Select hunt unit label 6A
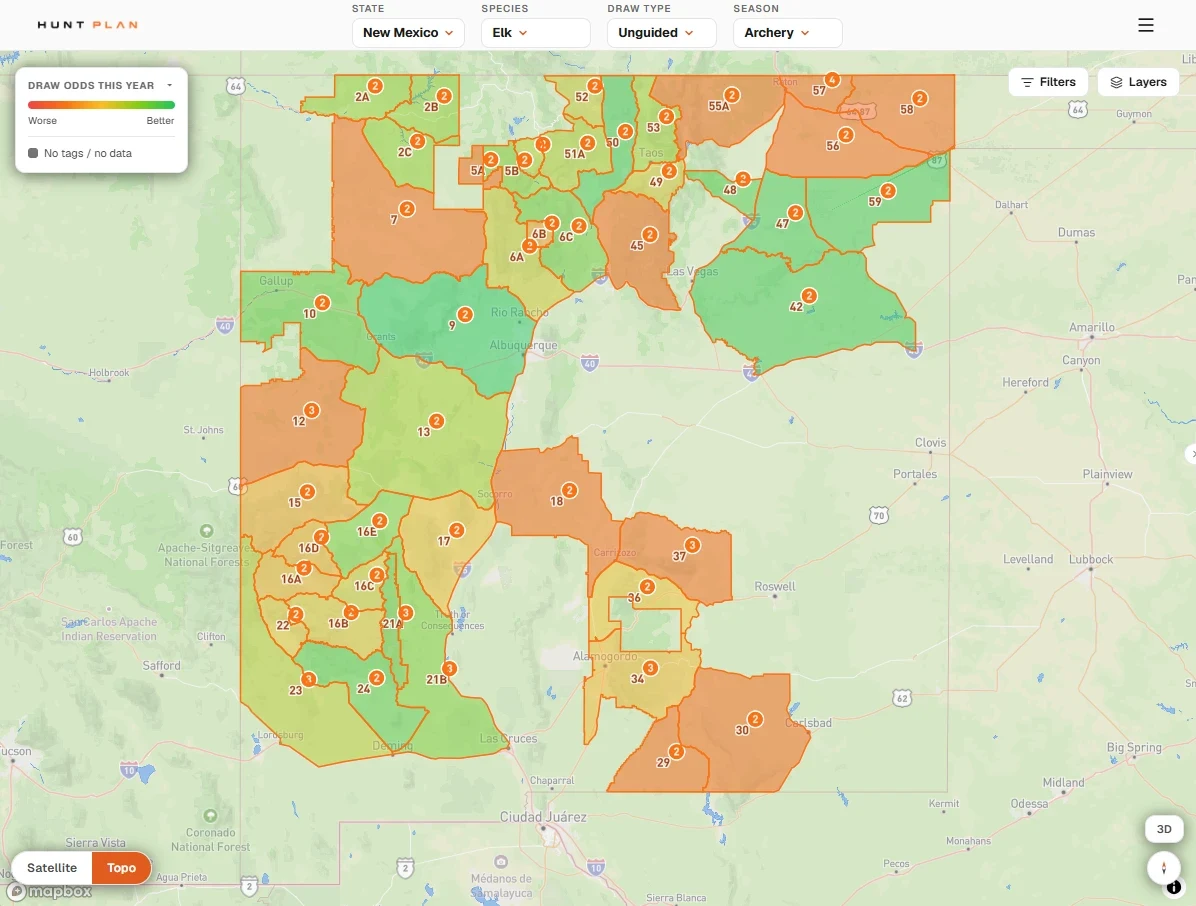The image size is (1196, 906). click(516, 257)
